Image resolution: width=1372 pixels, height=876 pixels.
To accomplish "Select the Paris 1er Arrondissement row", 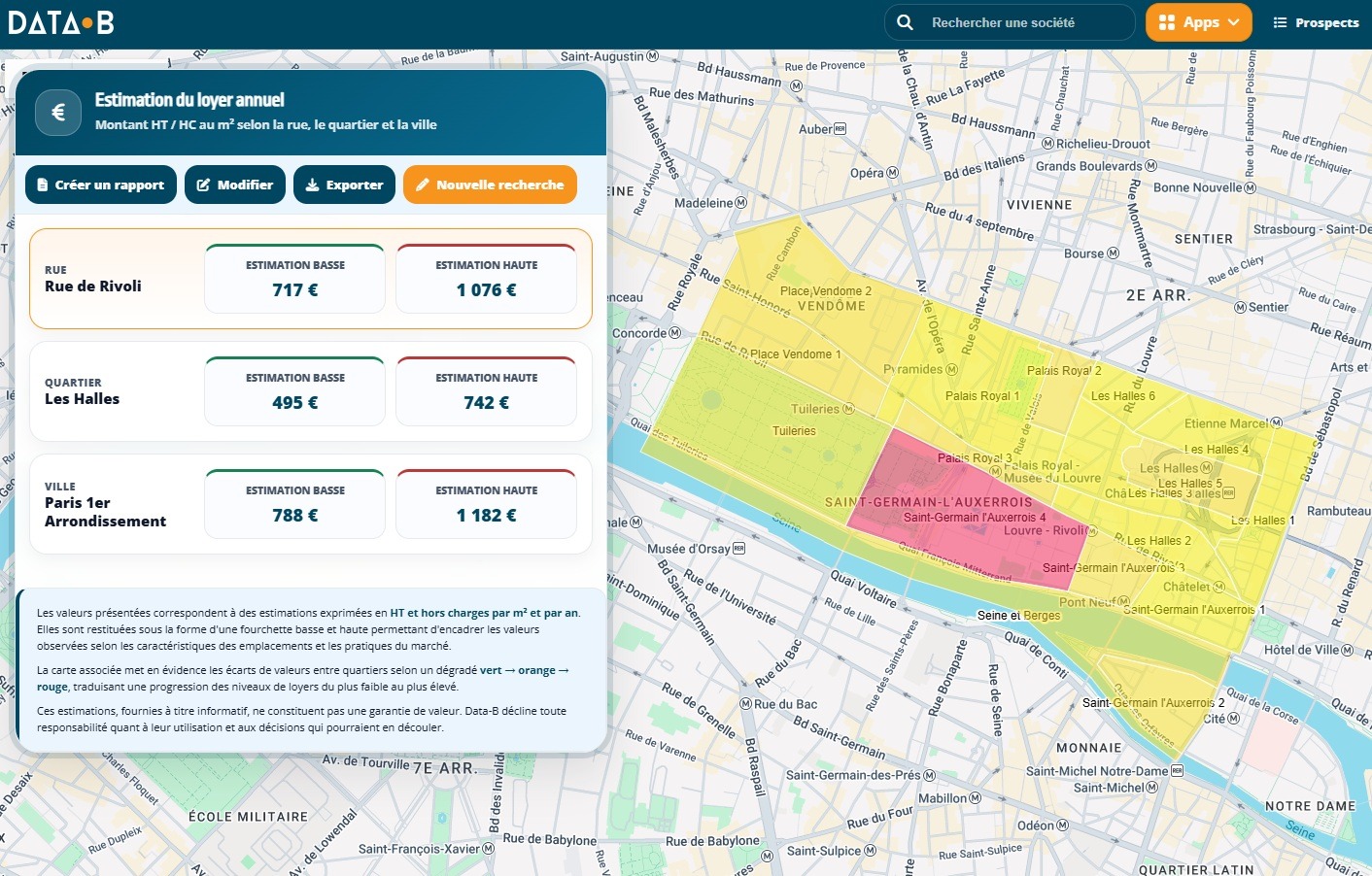I will (311, 504).
